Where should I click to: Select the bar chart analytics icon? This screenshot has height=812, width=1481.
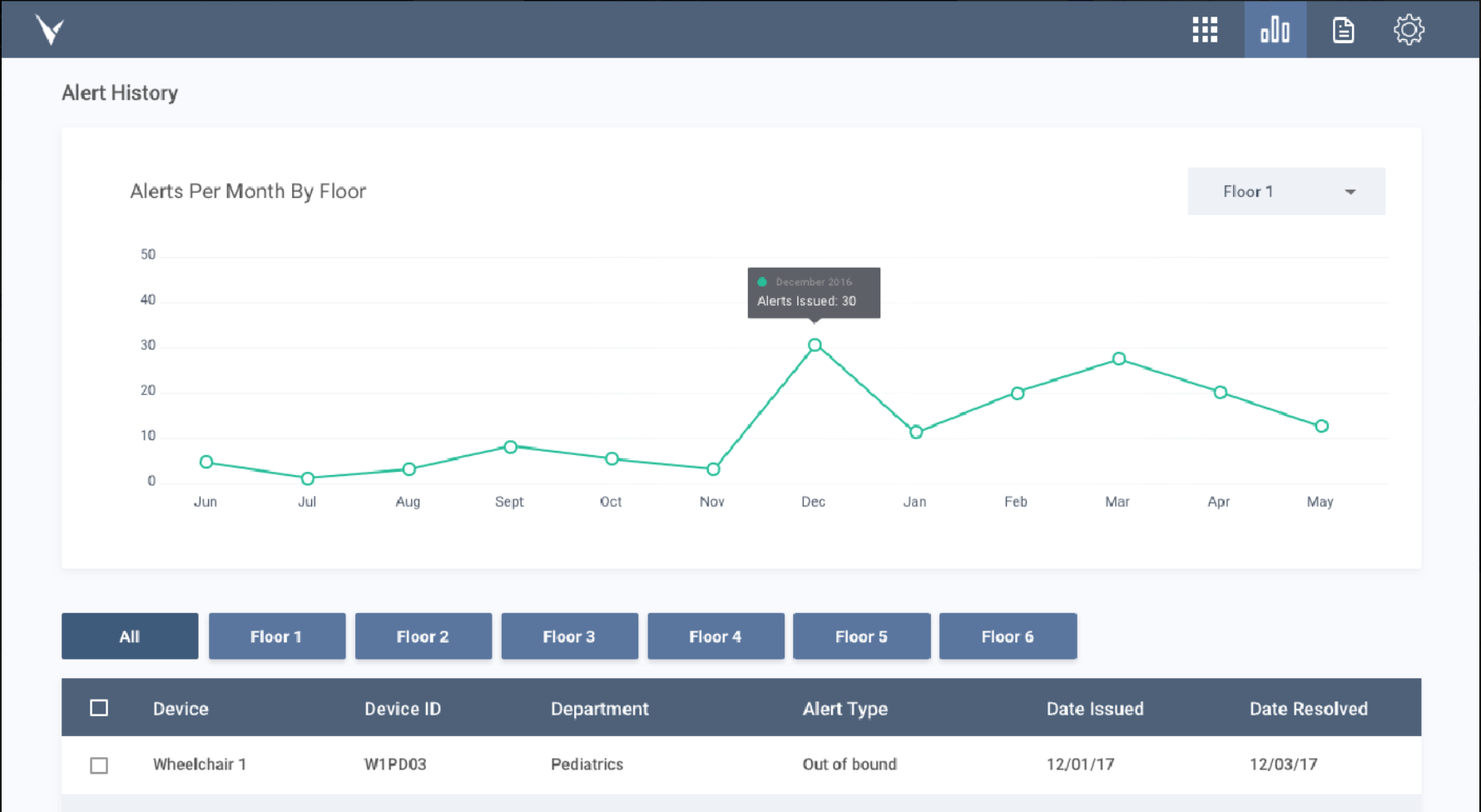[1275, 30]
